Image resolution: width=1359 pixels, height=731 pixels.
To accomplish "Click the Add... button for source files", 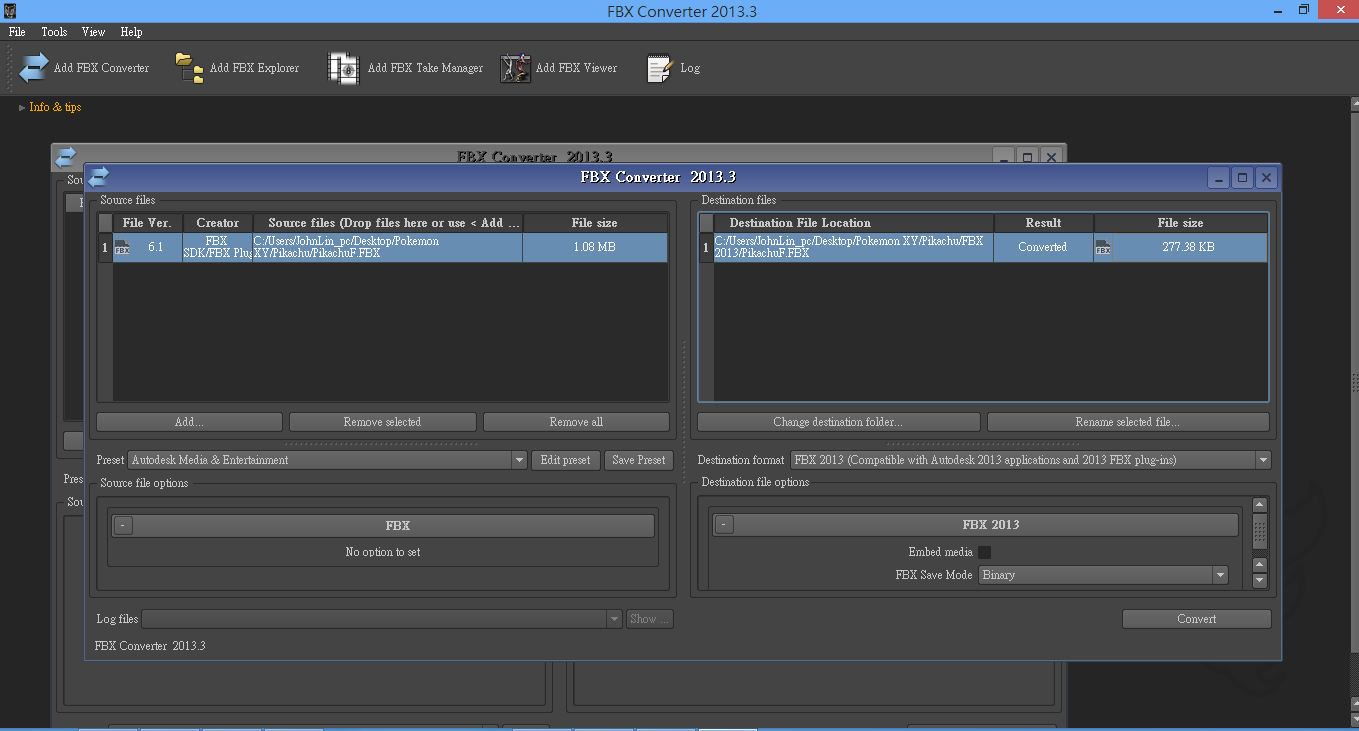I will pyautogui.click(x=189, y=422).
